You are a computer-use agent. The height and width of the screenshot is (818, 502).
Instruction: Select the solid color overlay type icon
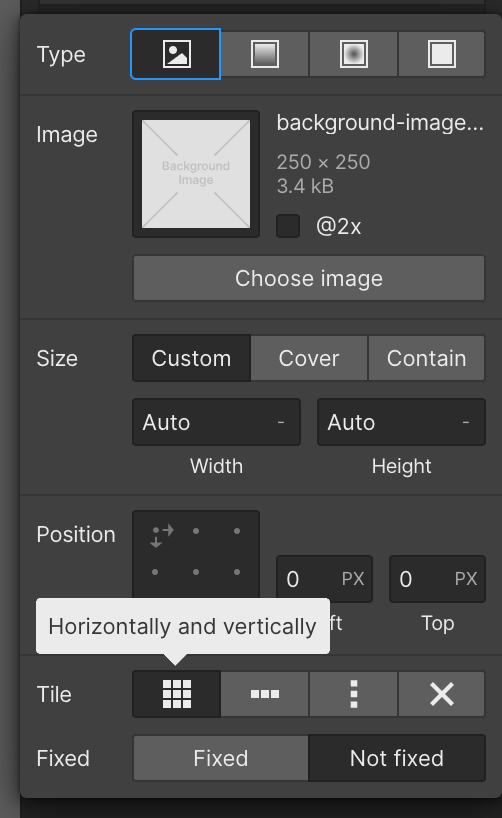tap(441, 54)
